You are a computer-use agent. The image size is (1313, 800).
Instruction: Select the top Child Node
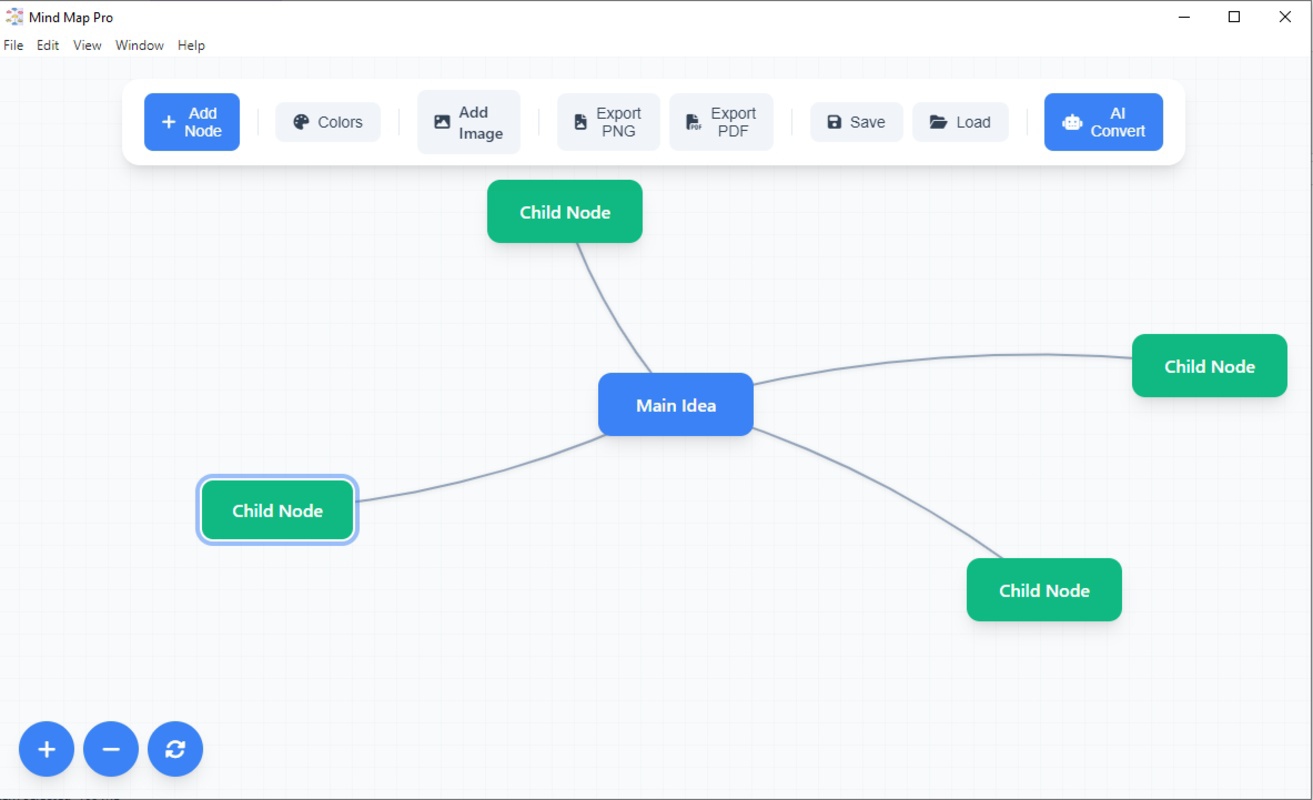click(564, 211)
